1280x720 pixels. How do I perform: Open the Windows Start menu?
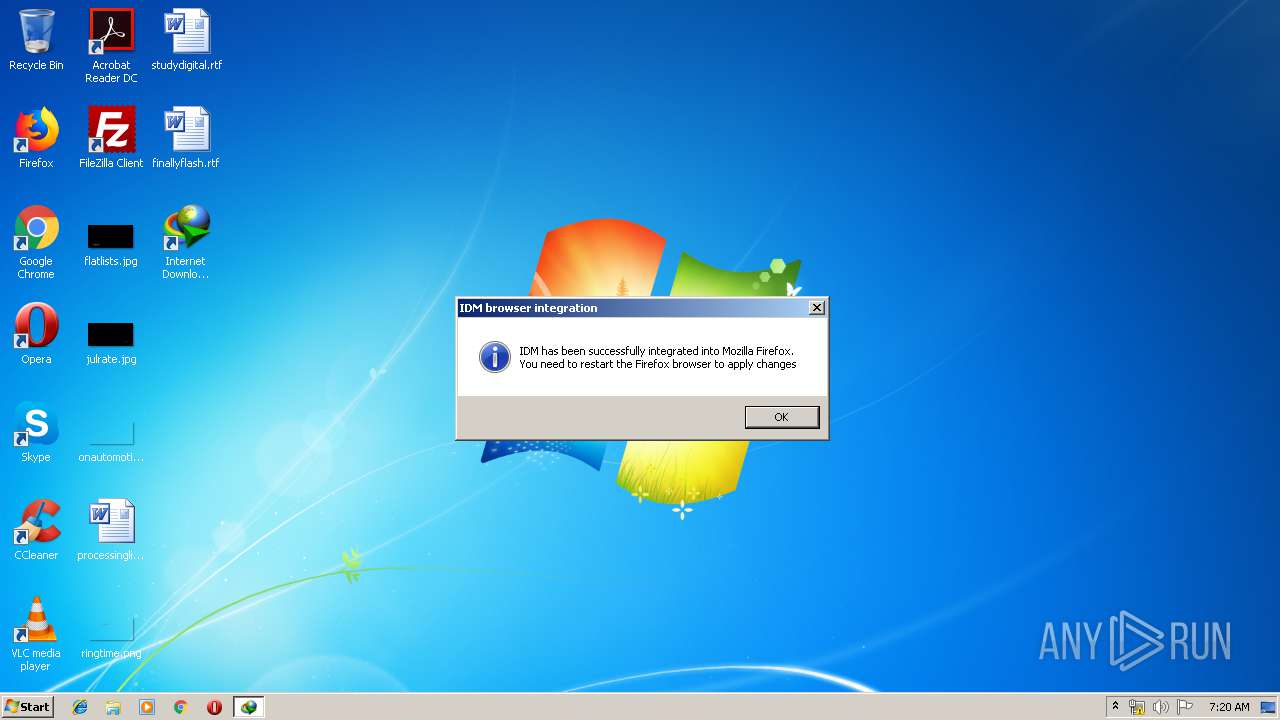coord(27,707)
